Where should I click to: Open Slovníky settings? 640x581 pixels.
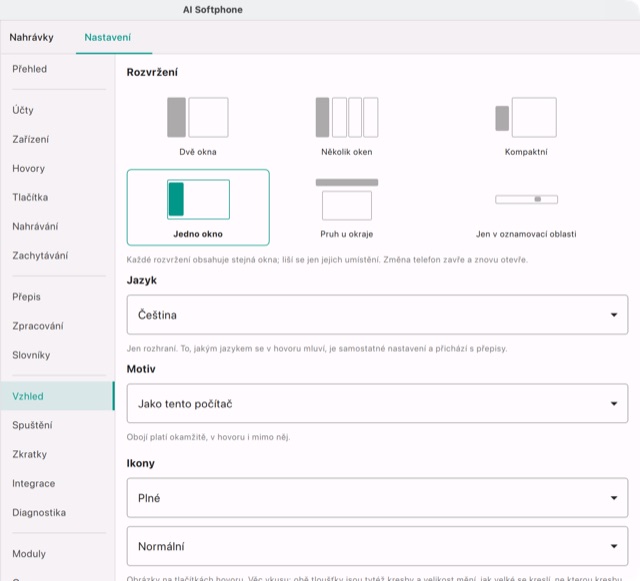pyautogui.click(x=31, y=355)
